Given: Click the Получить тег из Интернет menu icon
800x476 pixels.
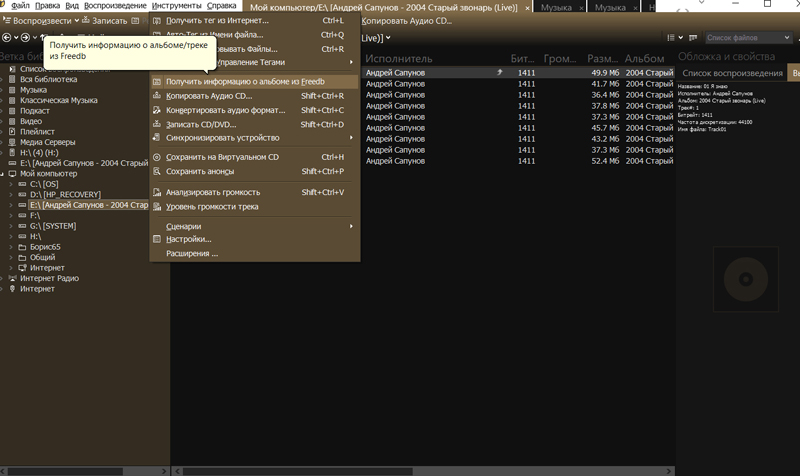Looking at the screenshot, I should tap(157, 21).
